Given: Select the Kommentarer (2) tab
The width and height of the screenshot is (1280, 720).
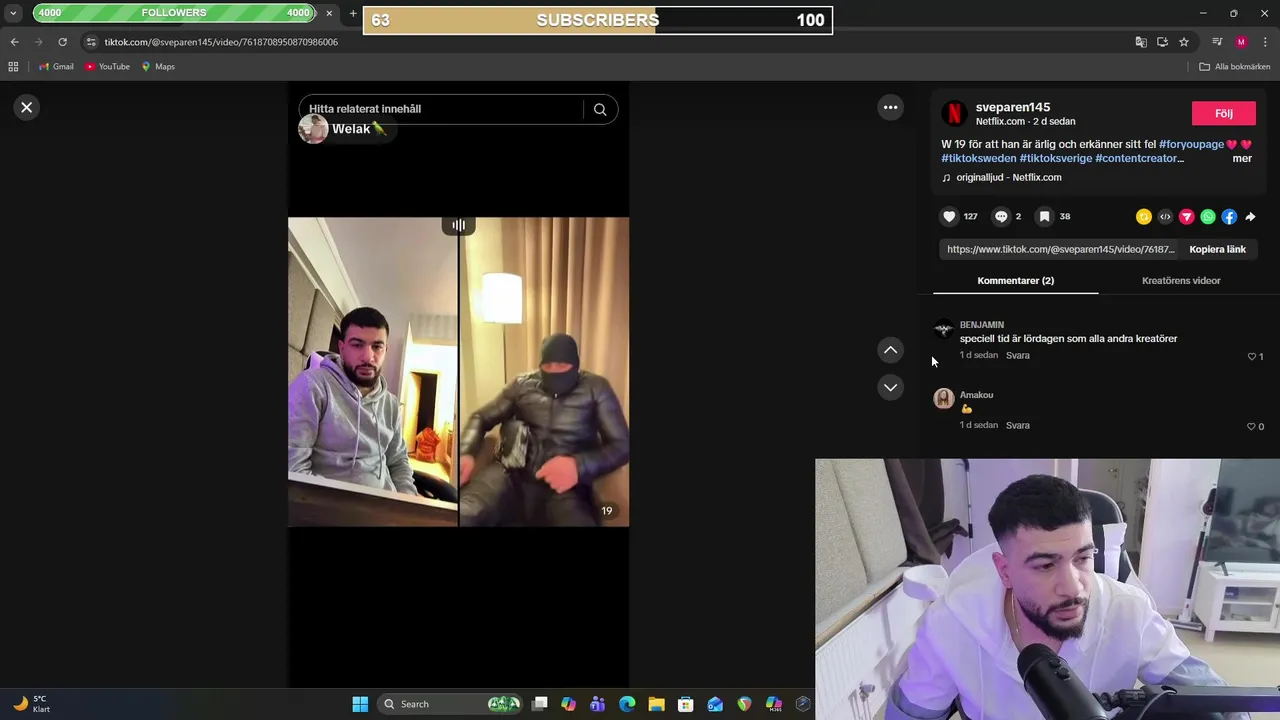Looking at the screenshot, I should point(1015,280).
